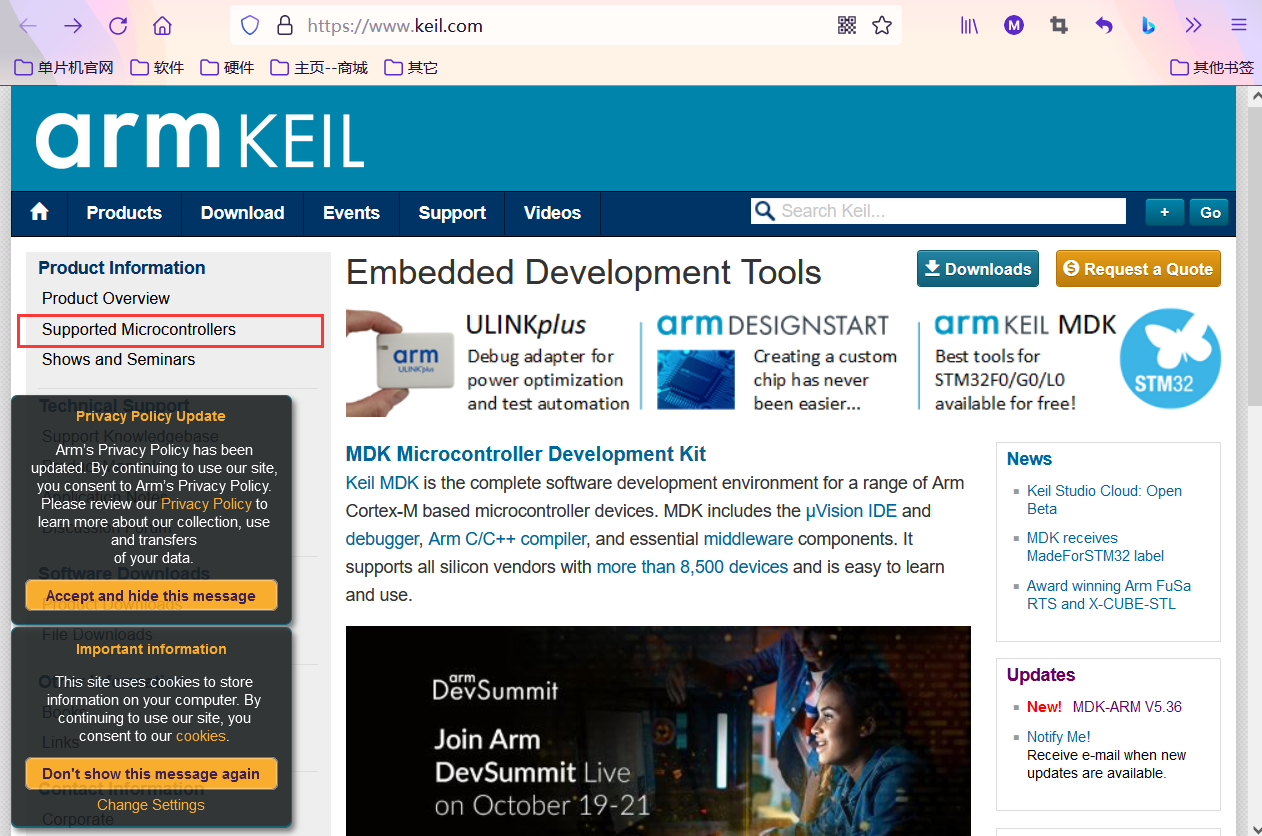Click the browser forward arrow
The width and height of the screenshot is (1262, 836).
73,25
